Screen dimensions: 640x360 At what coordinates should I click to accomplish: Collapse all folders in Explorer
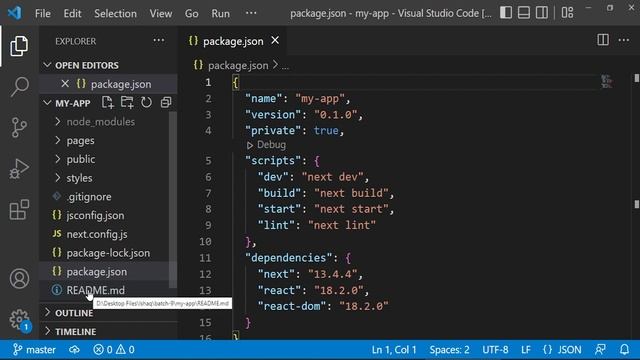(166, 102)
